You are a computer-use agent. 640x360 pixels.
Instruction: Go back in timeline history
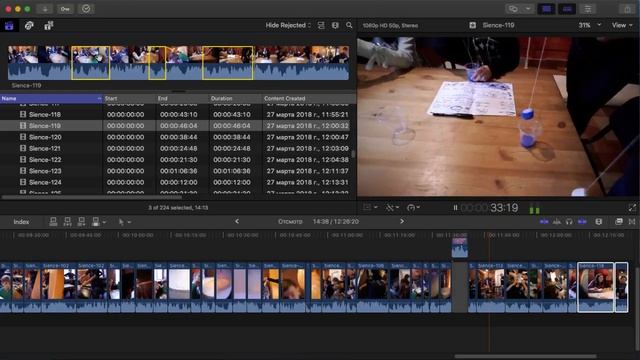[x=237, y=221]
